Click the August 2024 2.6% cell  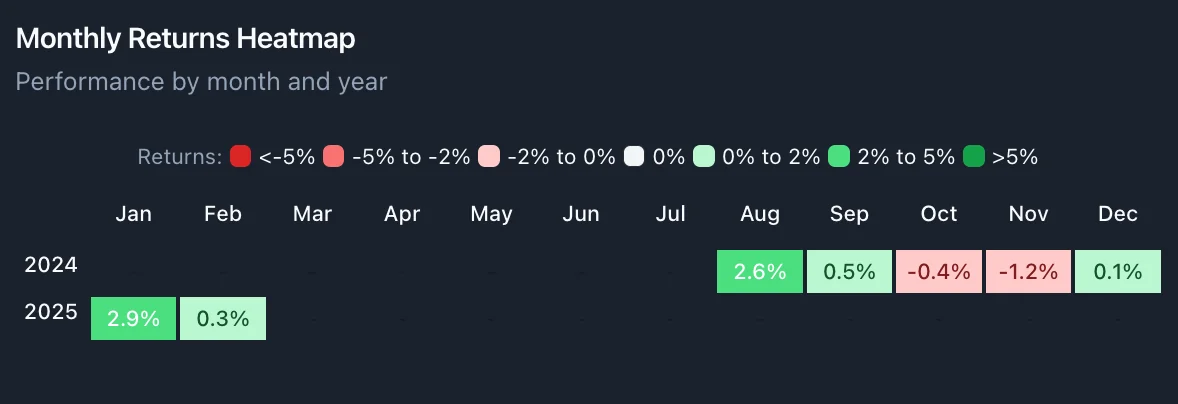[x=760, y=271]
